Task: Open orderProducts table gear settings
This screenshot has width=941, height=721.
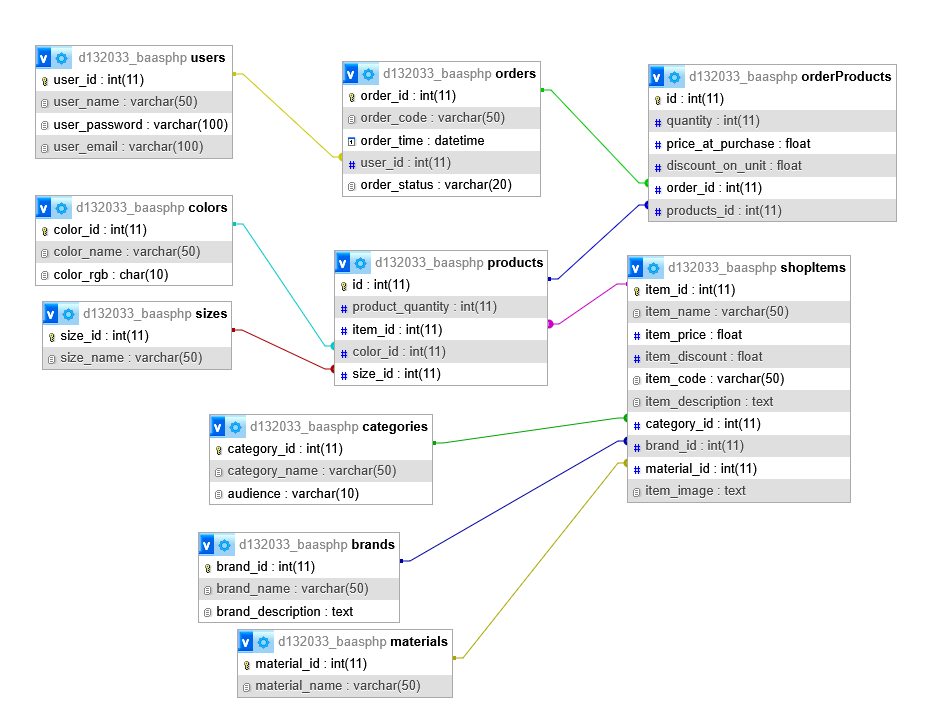Action: click(675, 77)
